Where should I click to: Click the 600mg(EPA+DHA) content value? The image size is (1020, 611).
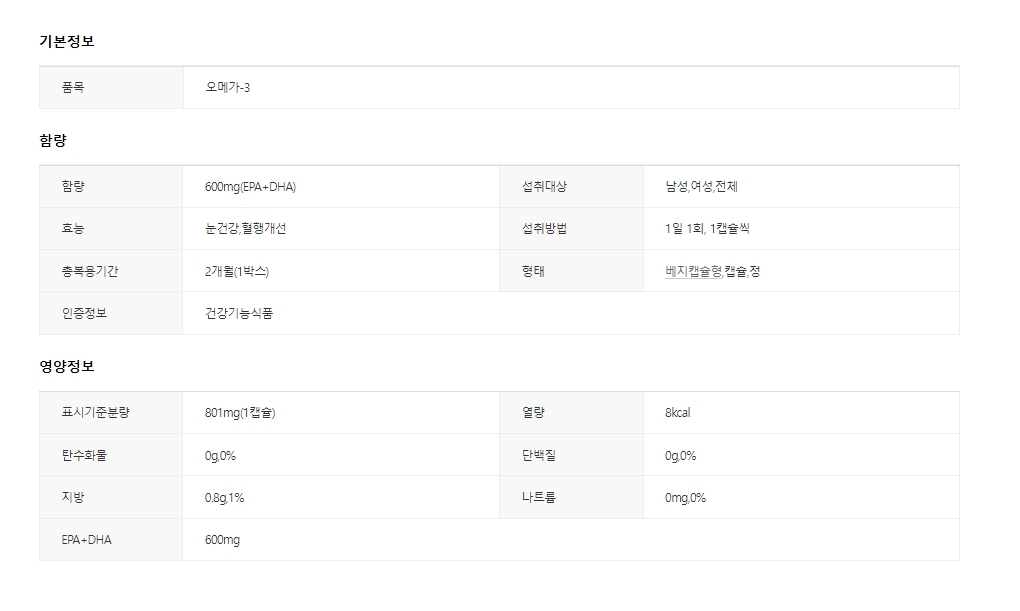tap(250, 187)
